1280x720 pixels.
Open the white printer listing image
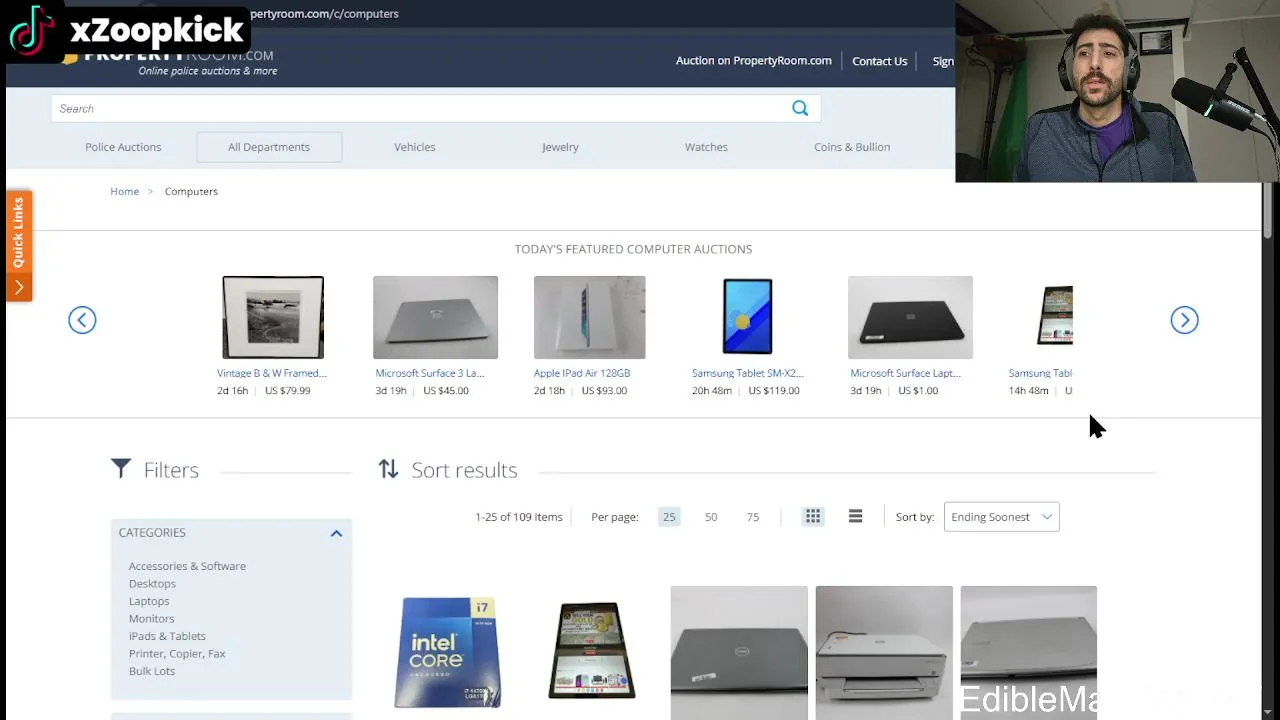pyautogui.click(x=884, y=652)
